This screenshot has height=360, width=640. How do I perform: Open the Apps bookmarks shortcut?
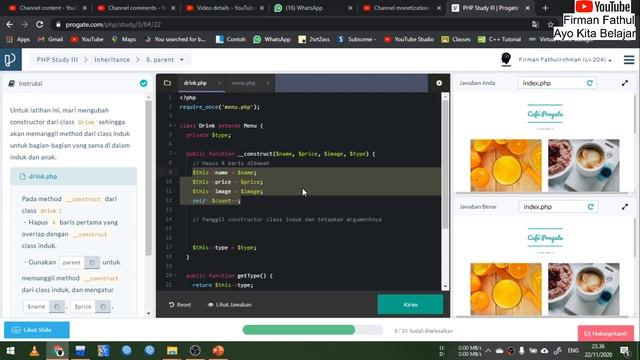click(x=18, y=39)
